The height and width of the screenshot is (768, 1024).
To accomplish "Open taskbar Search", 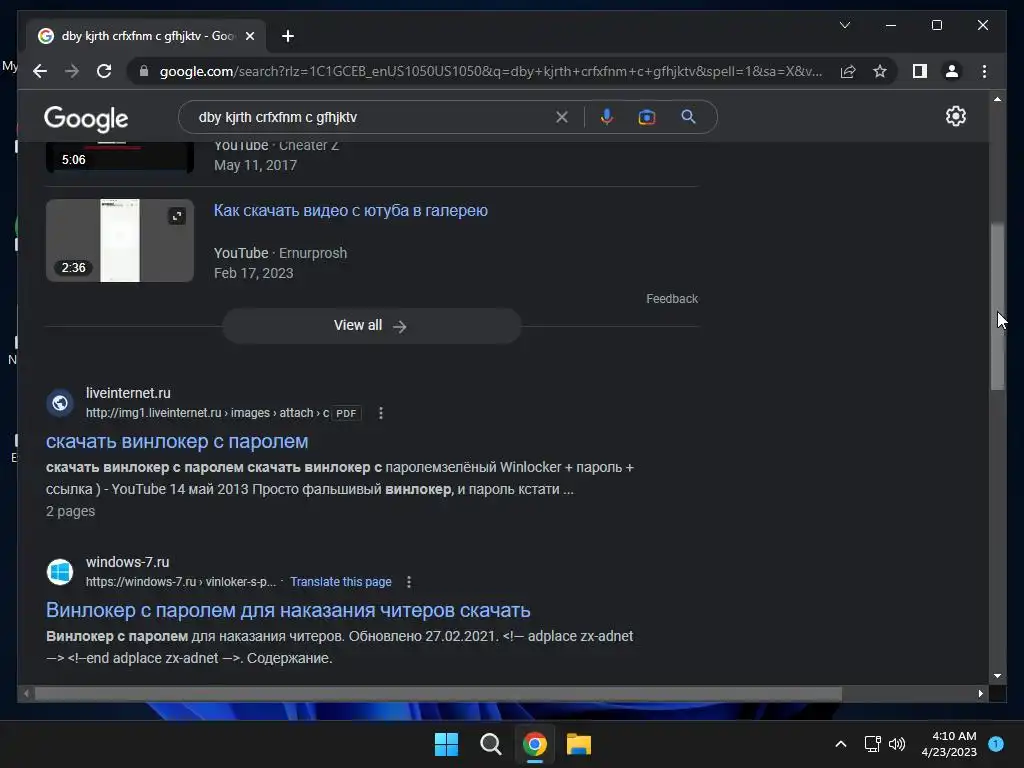I will [490, 744].
